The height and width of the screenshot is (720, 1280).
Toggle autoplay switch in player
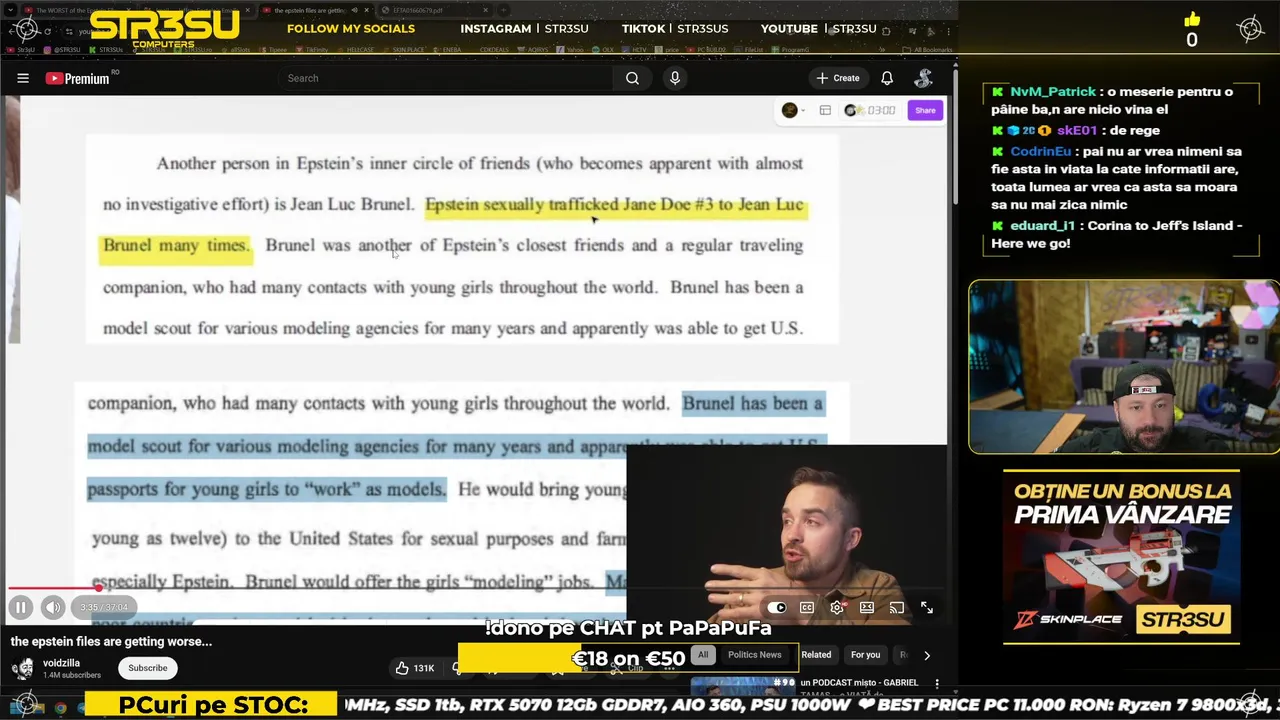(x=777, y=607)
